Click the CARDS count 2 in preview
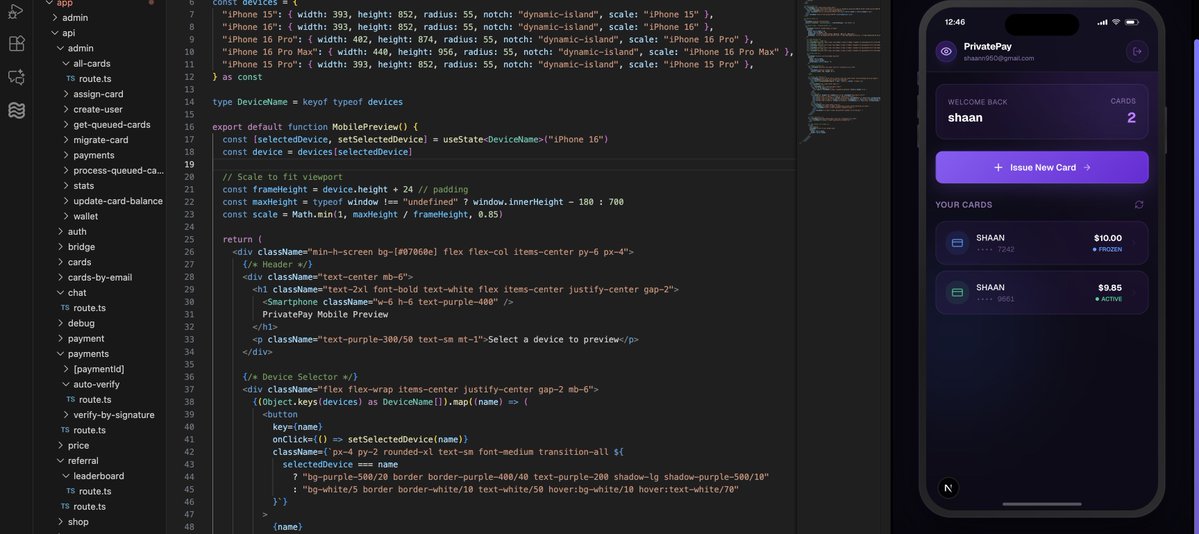This screenshot has width=1199, height=534. click(1131, 118)
